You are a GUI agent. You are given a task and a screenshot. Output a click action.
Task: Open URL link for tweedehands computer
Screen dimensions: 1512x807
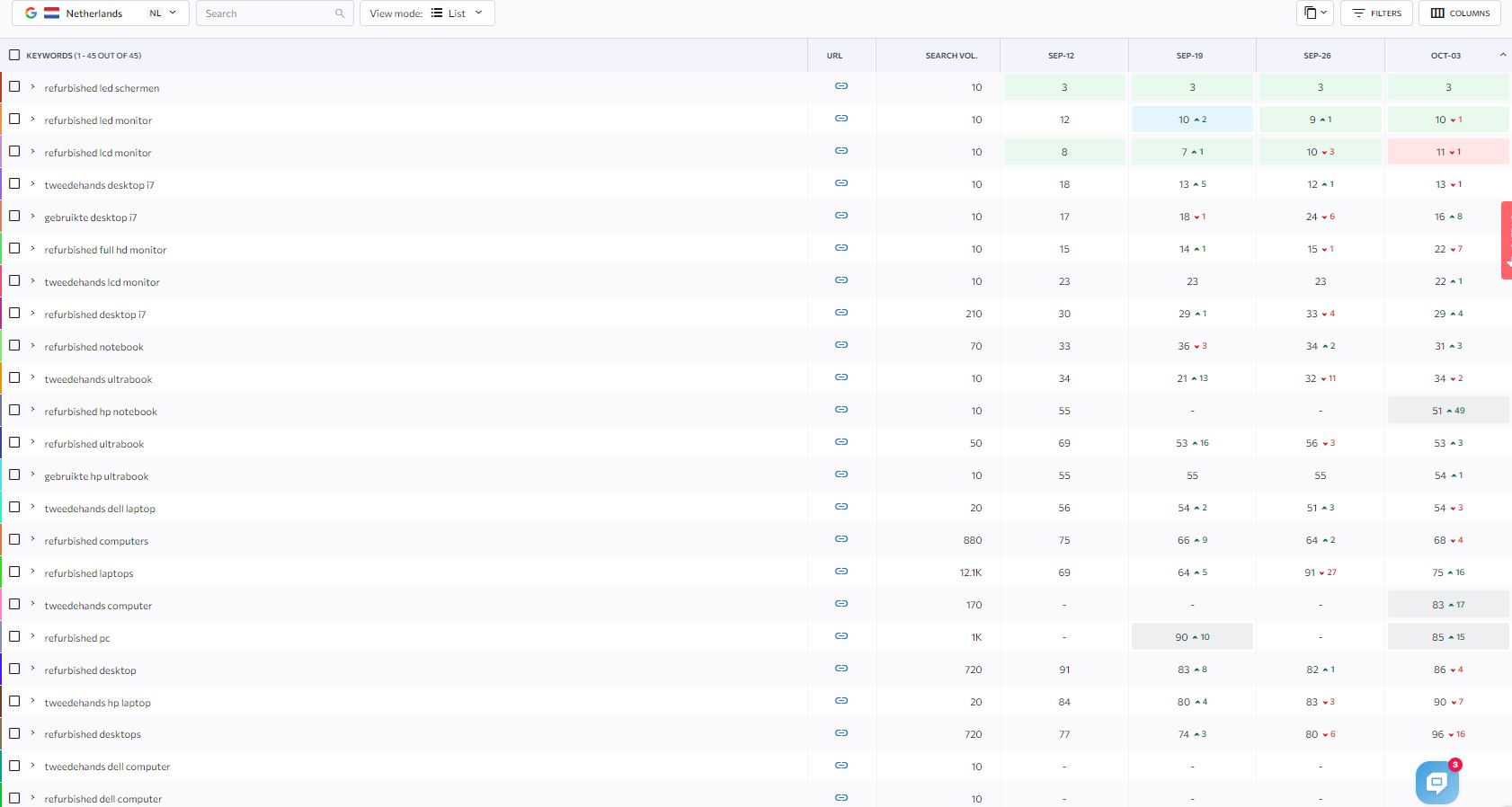tap(841, 604)
